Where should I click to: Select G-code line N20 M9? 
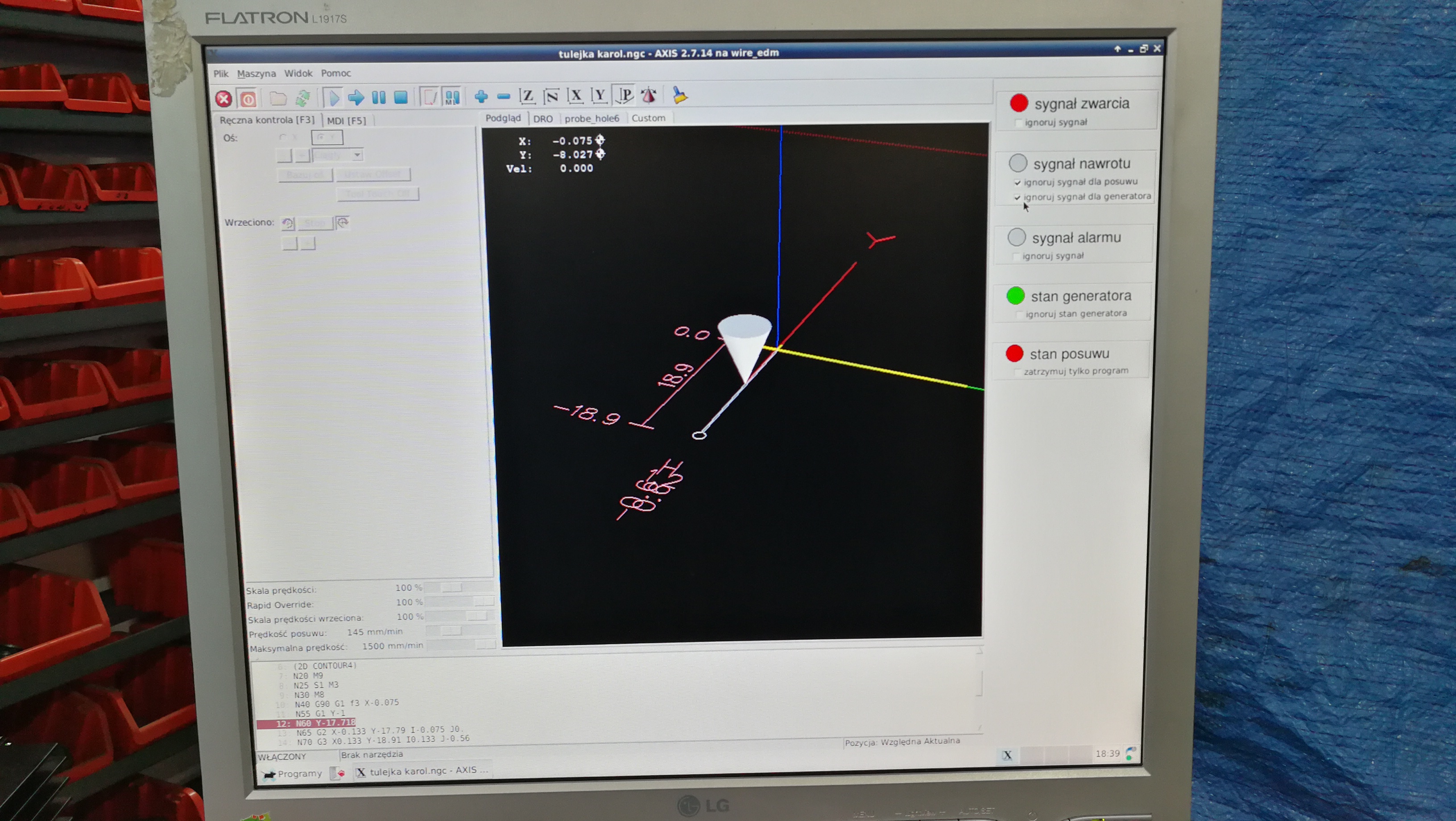(308, 676)
